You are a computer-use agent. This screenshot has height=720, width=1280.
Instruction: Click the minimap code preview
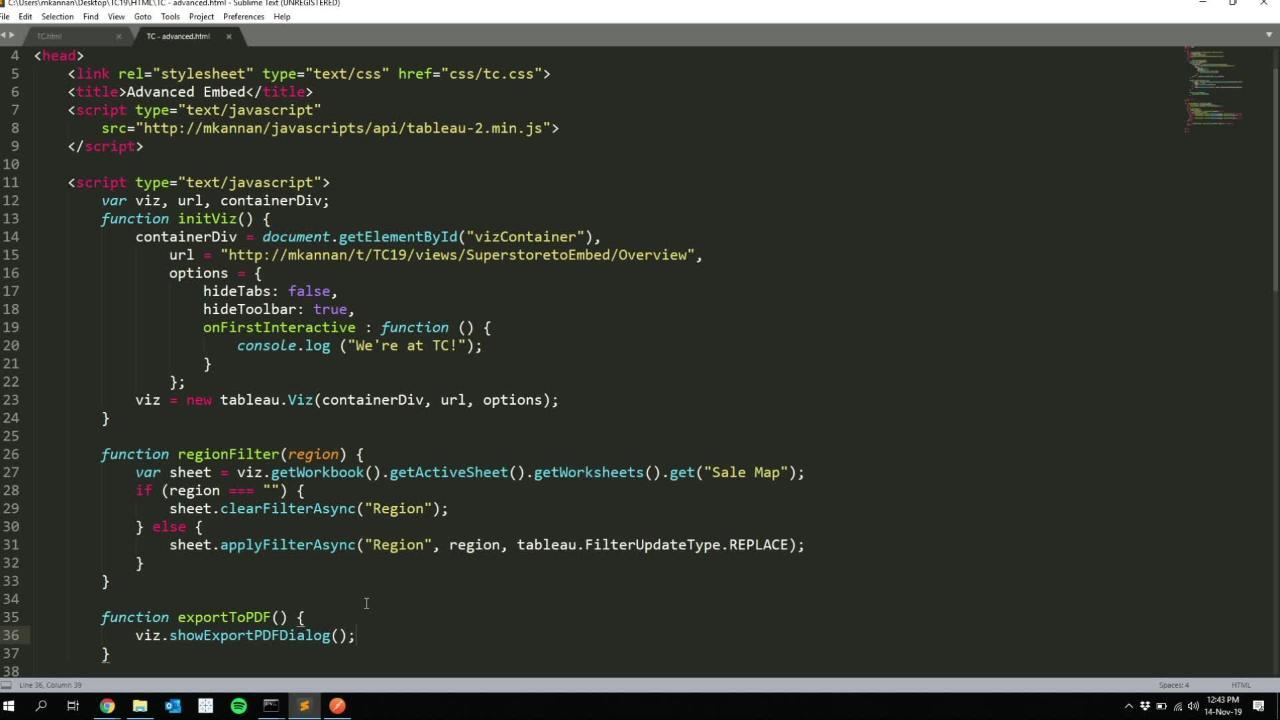pos(1214,90)
